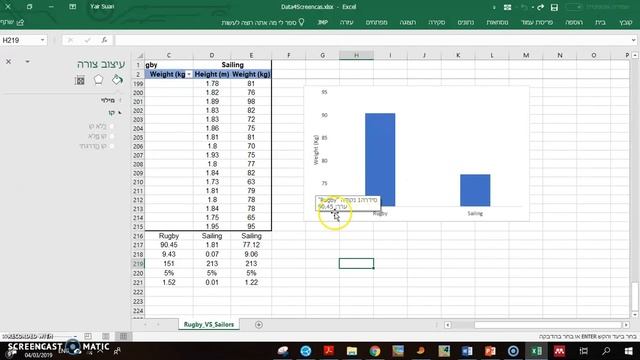
Task: Open the taskbar search magnifier
Action: 606,351
